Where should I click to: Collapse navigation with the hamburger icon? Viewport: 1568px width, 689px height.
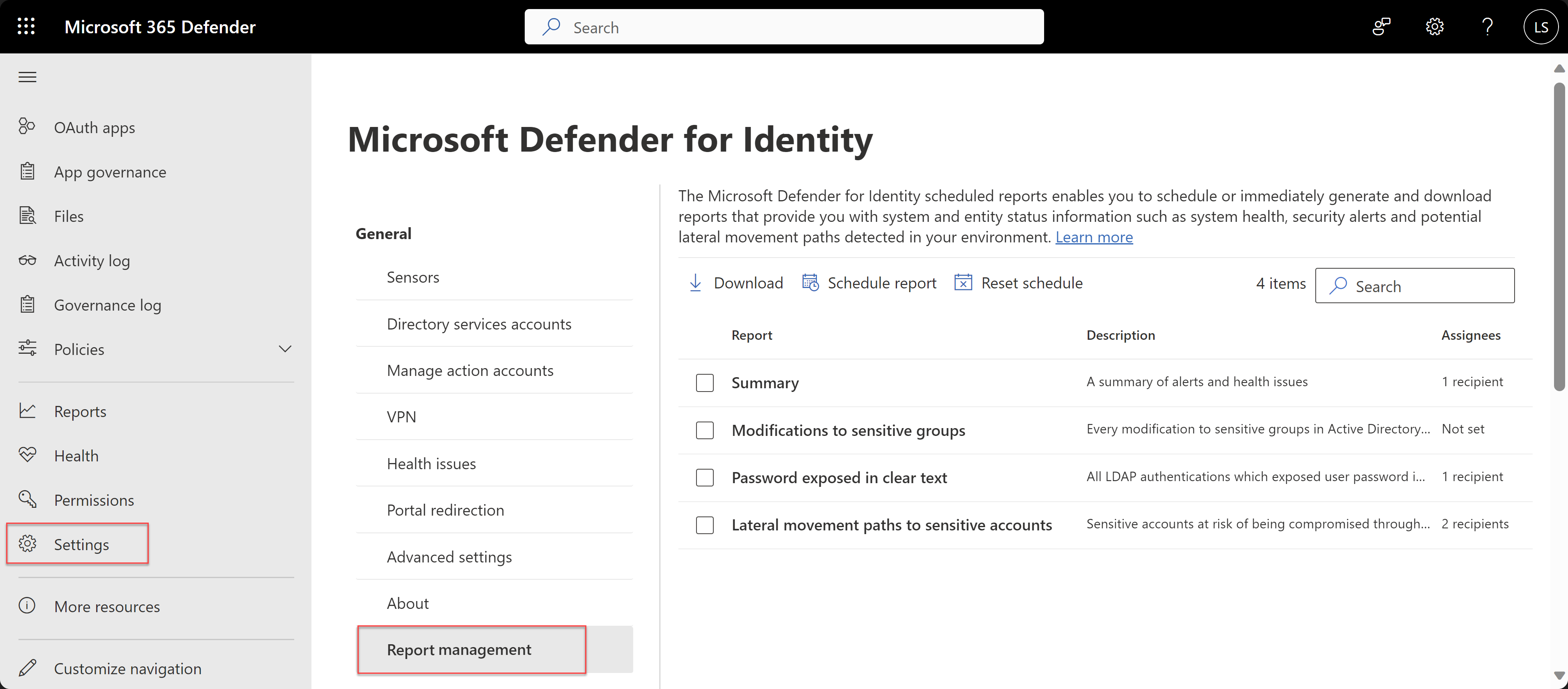28,77
